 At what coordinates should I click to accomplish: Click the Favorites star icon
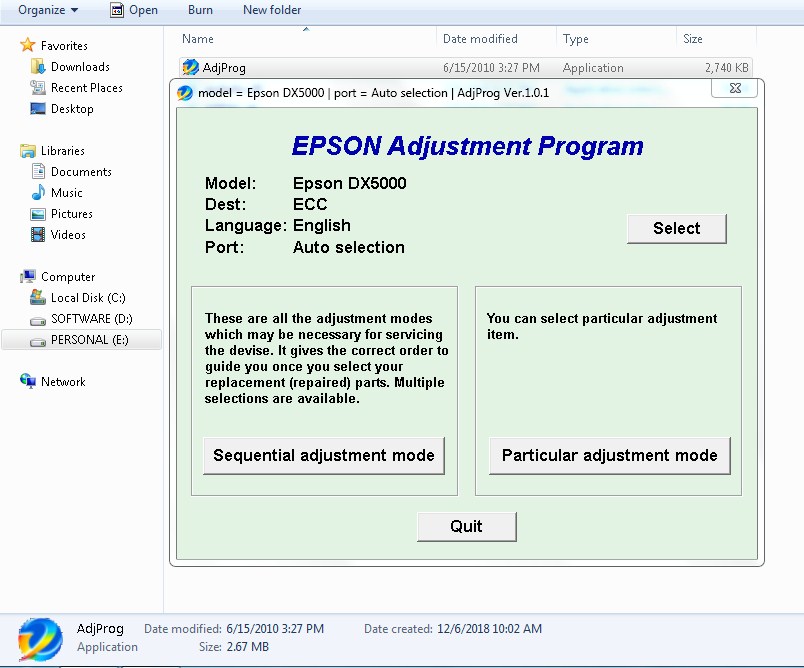coord(28,45)
